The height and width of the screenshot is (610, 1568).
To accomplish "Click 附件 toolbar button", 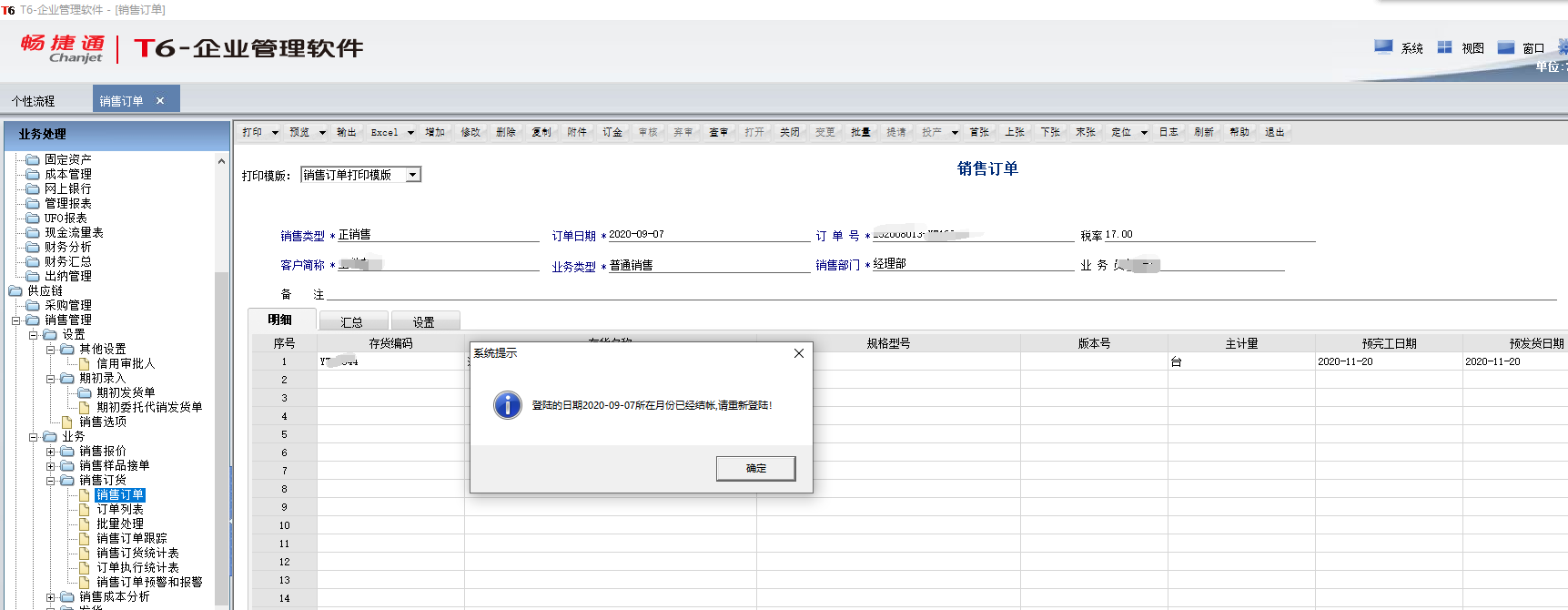I will (577, 132).
